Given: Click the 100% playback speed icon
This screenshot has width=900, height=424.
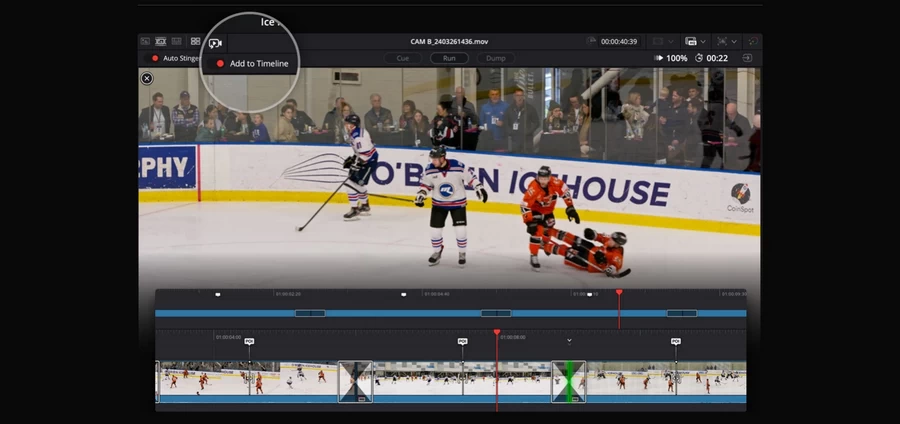Looking at the screenshot, I should click(658, 58).
